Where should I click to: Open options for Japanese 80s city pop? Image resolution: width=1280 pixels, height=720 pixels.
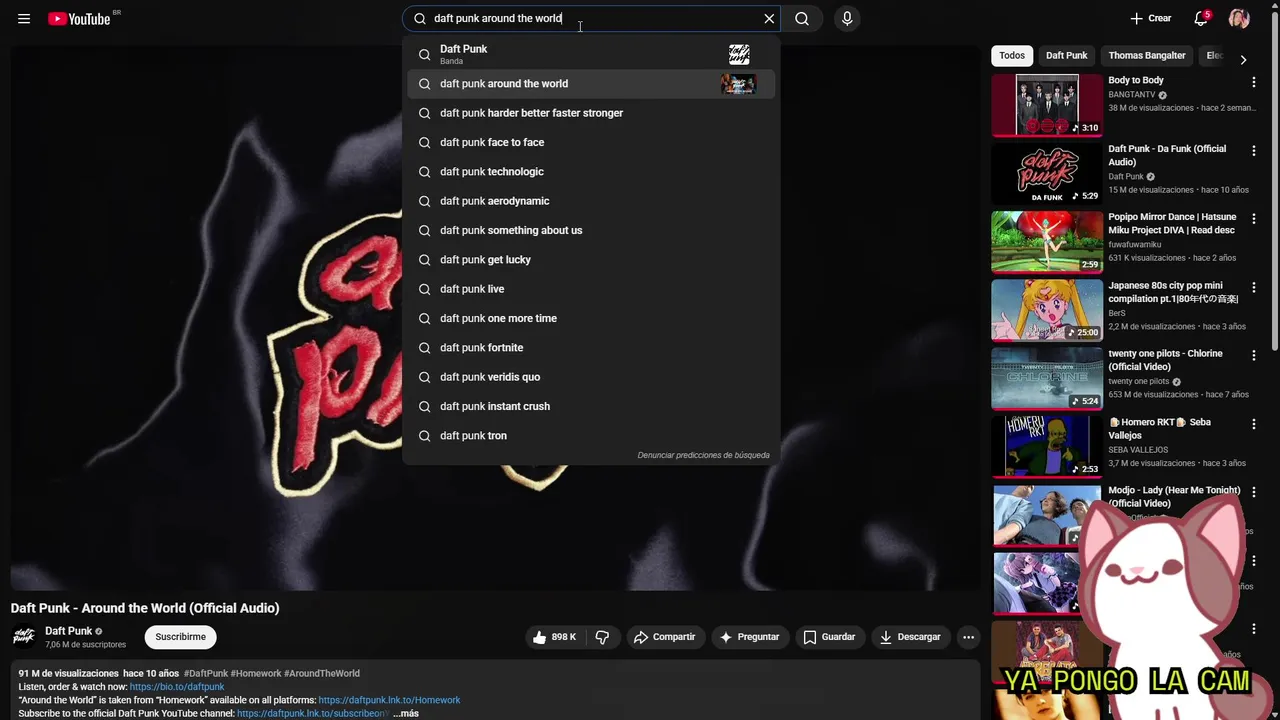pos(1253,287)
